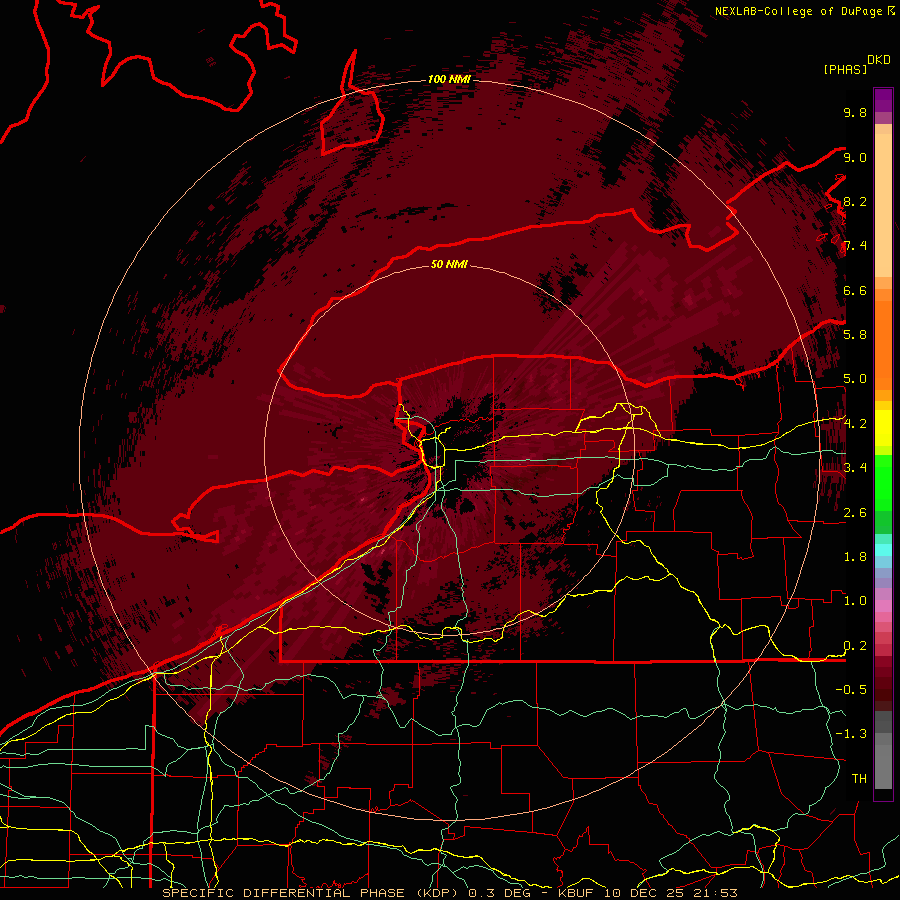Image resolution: width=900 pixels, height=900 pixels.
Task: Click the 9.8 scale value
Action: tap(855, 112)
